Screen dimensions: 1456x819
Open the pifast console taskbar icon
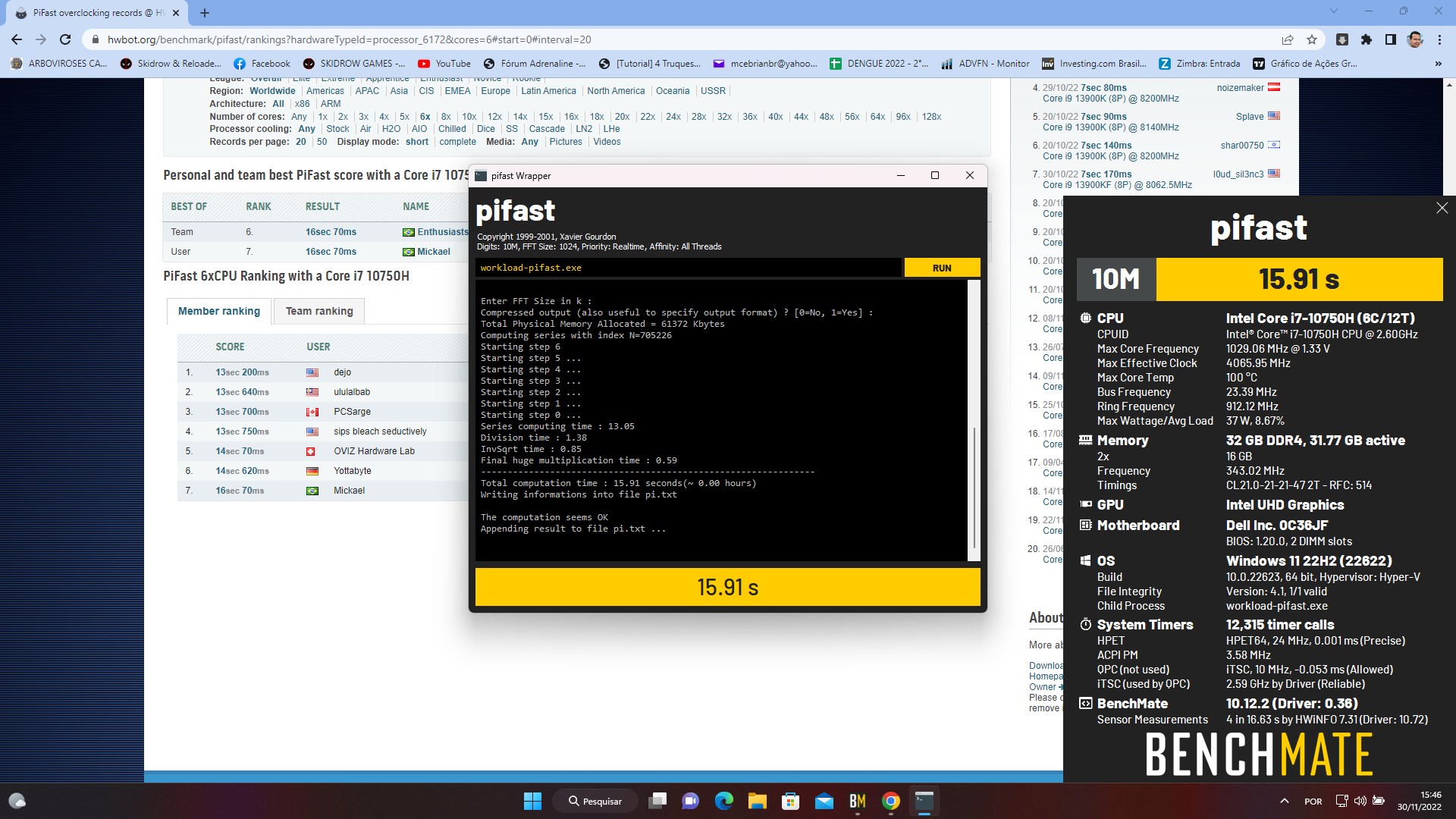924,801
